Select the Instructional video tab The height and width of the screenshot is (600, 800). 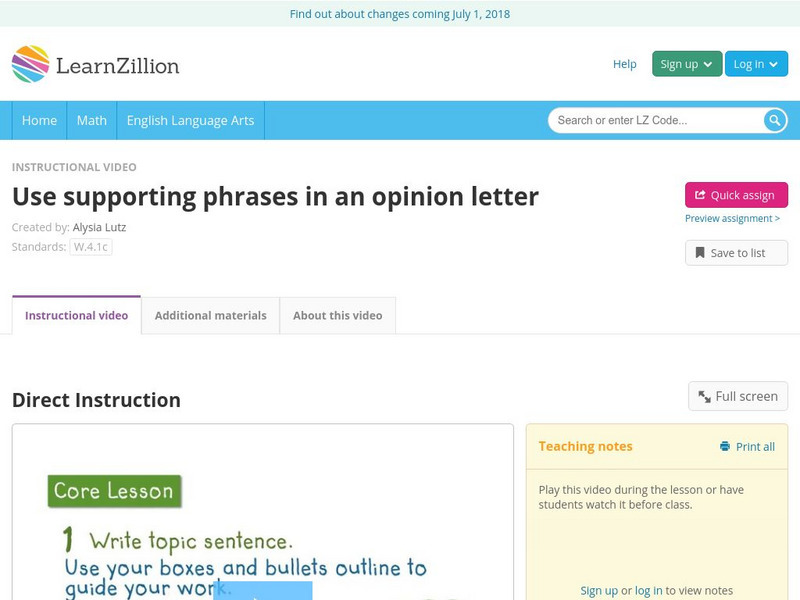(x=76, y=315)
